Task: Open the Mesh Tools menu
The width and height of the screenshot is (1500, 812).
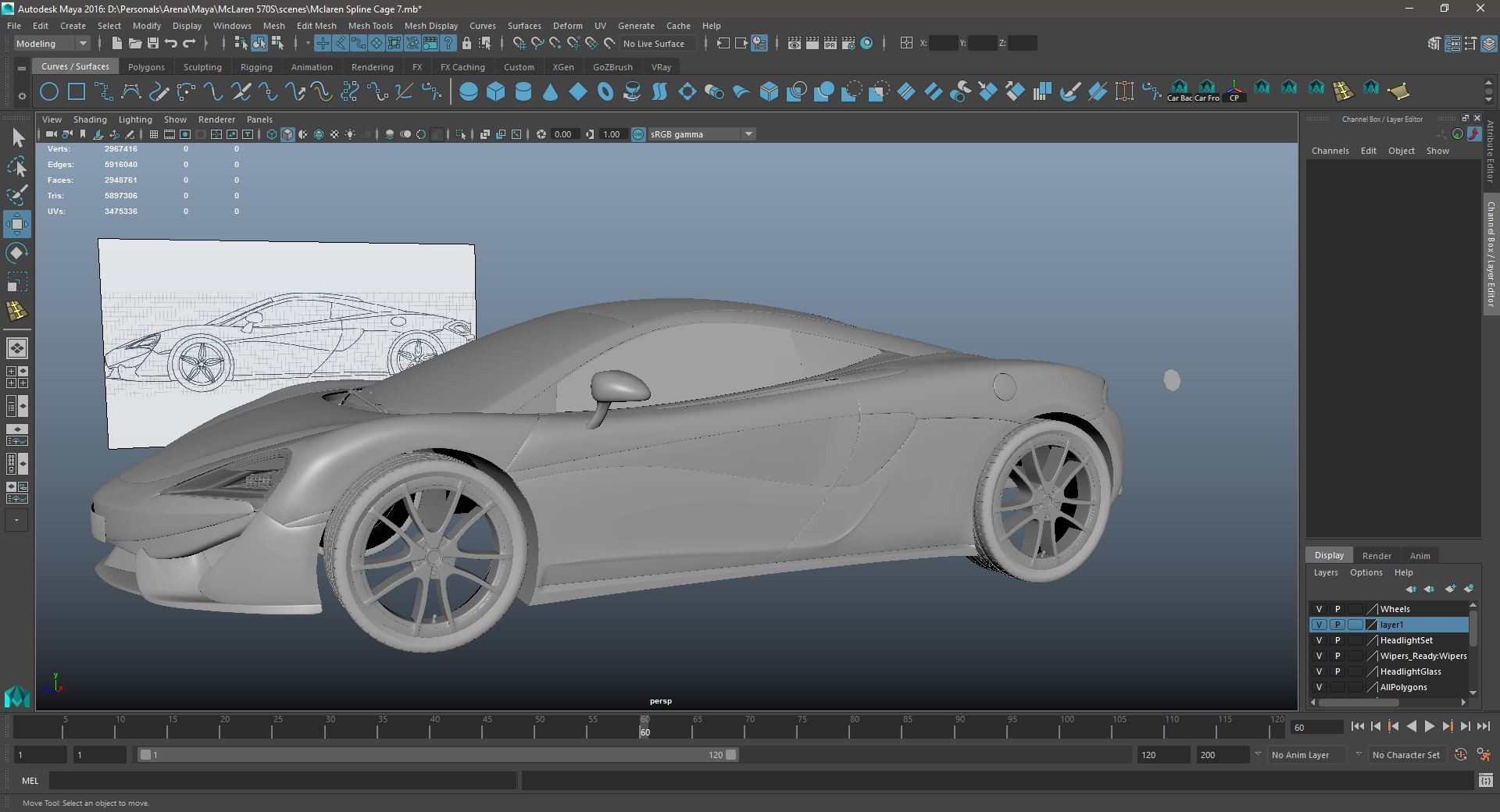Action: point(370,26)
